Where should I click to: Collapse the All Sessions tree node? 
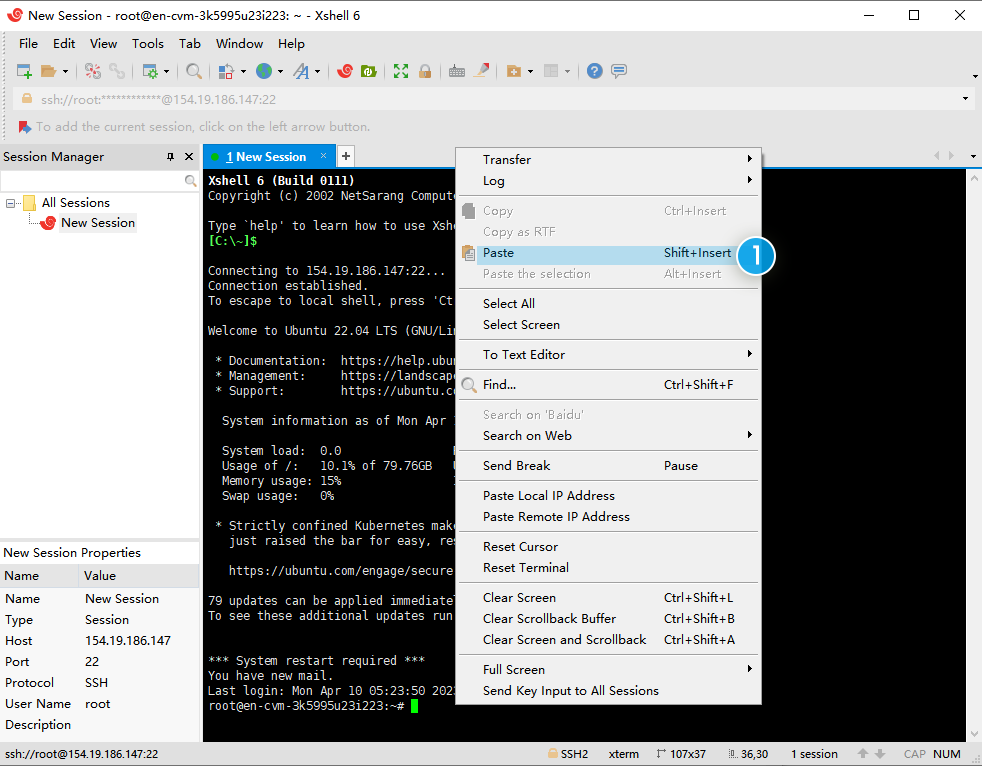(10, 203)
